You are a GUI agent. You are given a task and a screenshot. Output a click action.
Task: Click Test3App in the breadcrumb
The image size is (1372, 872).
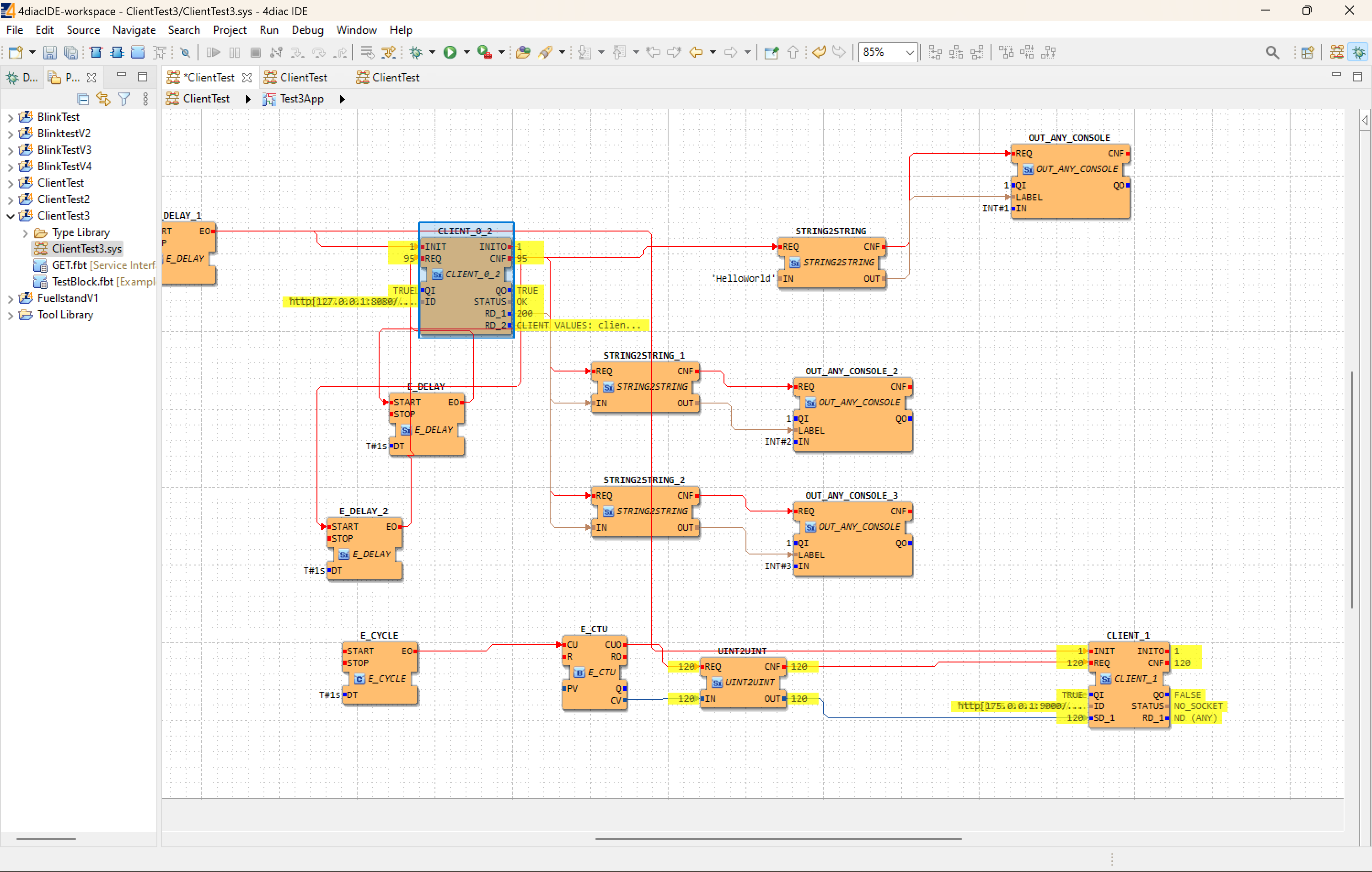tap(301, 99)
